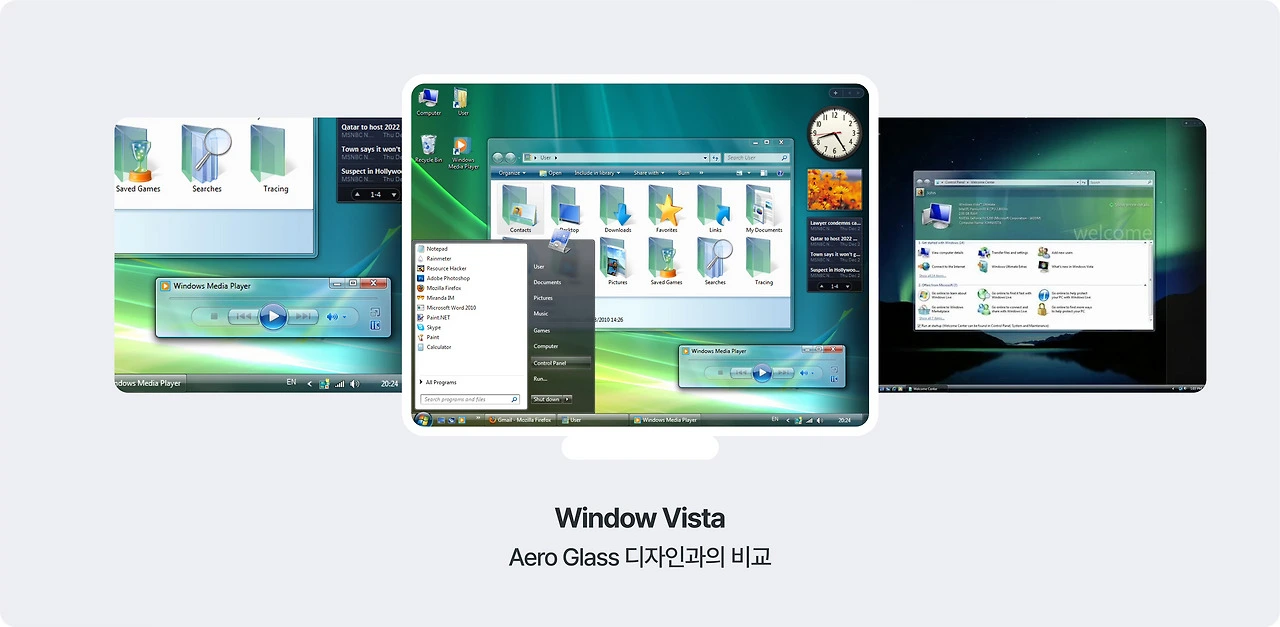Choose Run... in Start menu
This screenshot has width=1280, height=627.
click(x=540, y=379)
